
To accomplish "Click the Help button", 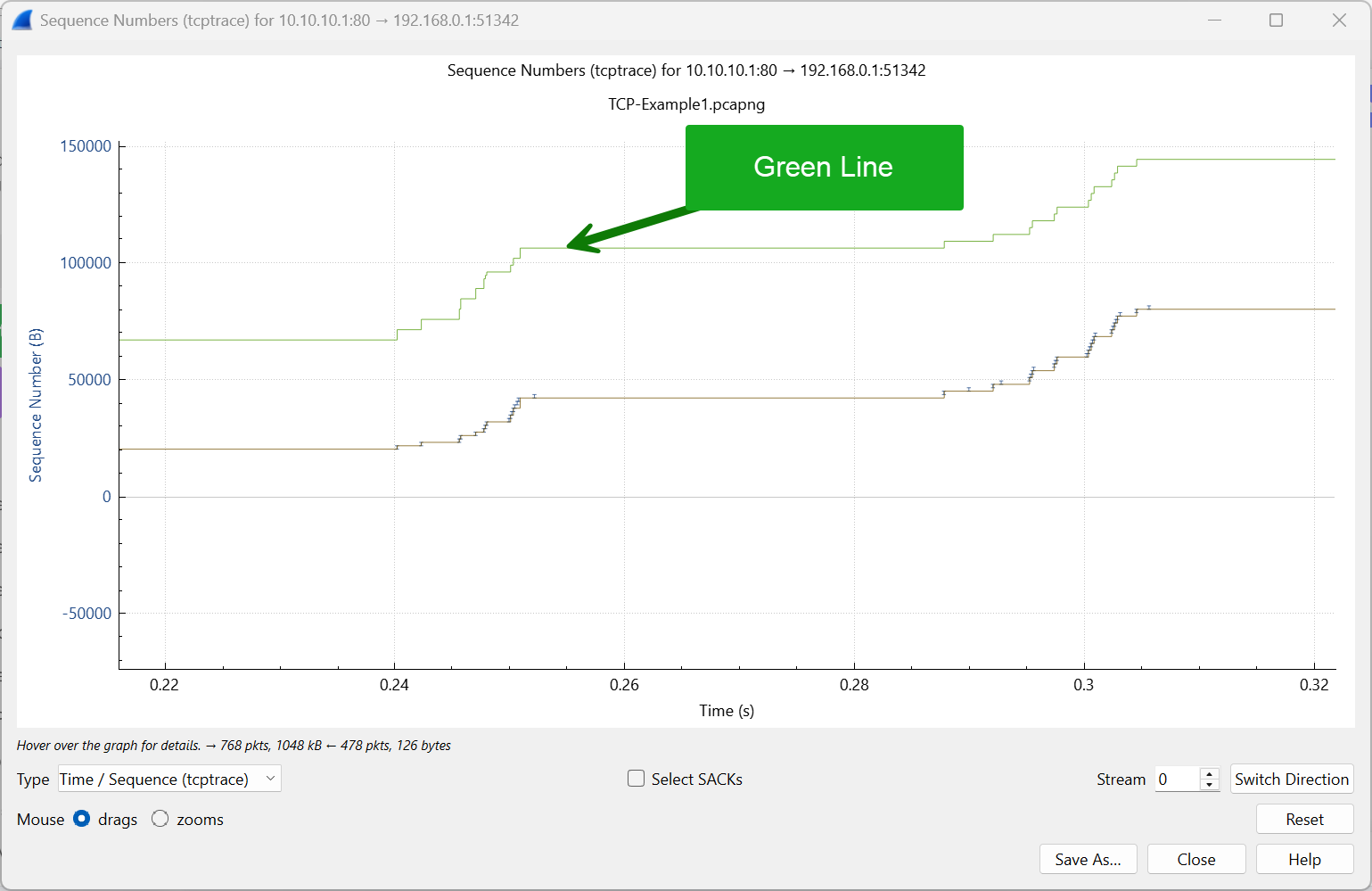I will 1304,859.
